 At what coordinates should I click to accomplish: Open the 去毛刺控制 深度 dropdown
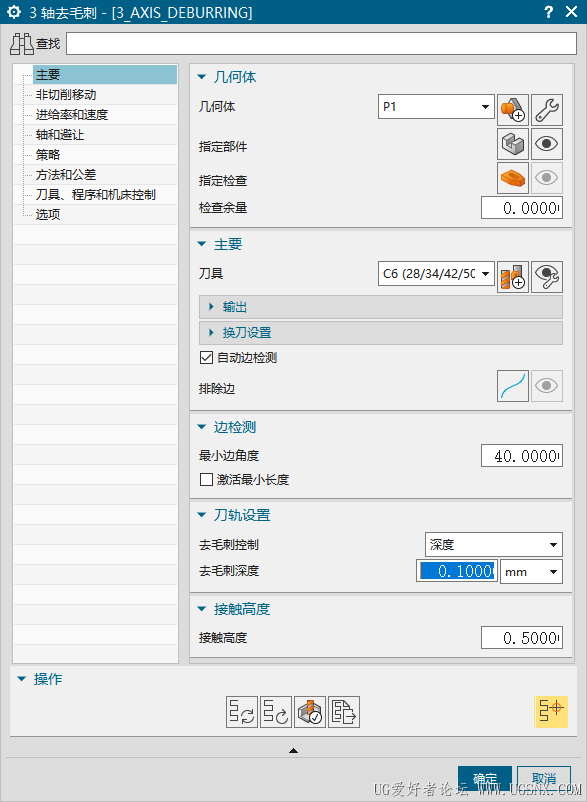(x=494, y=545)
